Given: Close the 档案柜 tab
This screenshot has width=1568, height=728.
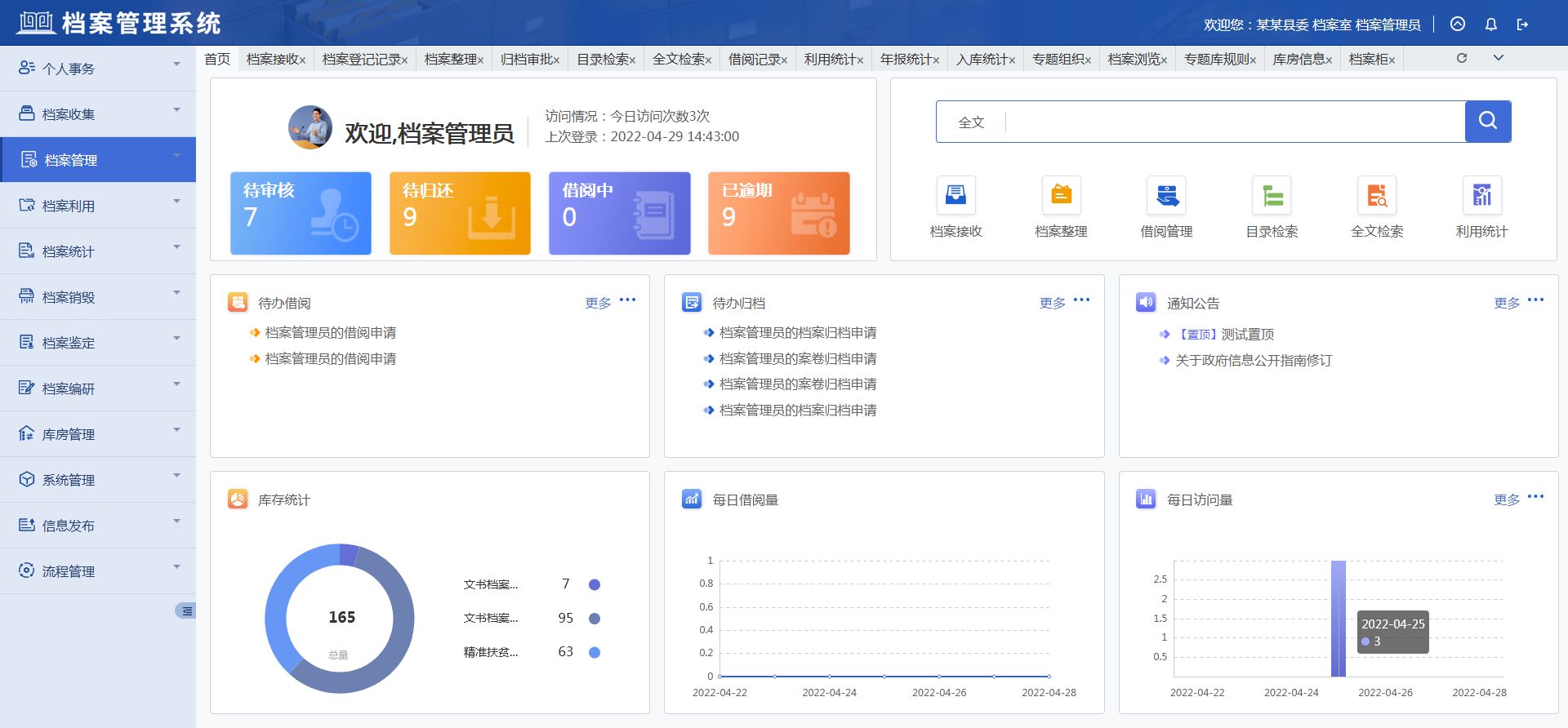Looking at the screenshot, I should [1392, 60].
